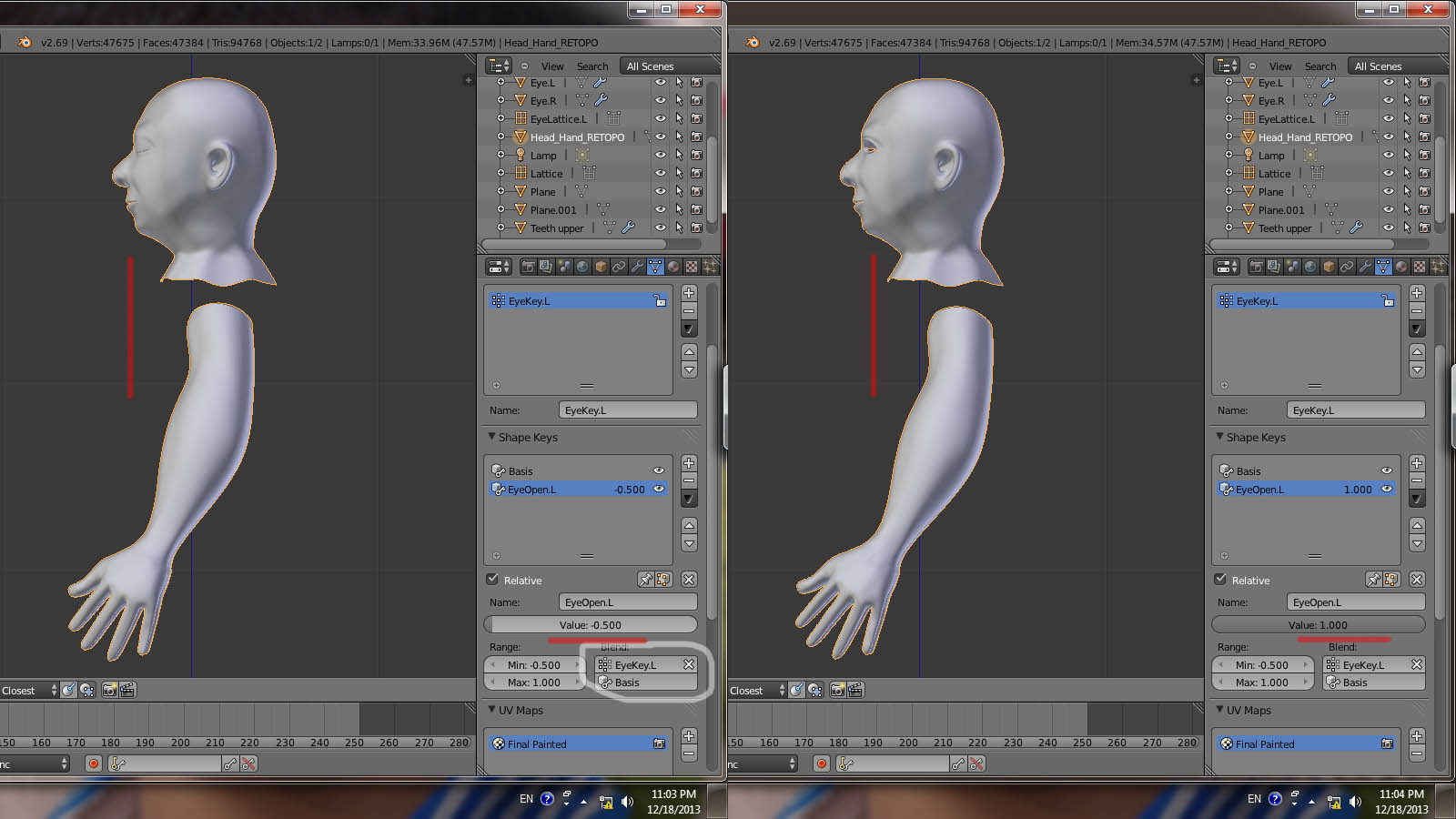The width and height of the screenshot is (1456, 819).
Task: Uncheck Relative checkbox in left window
Action: coord(492,579)
